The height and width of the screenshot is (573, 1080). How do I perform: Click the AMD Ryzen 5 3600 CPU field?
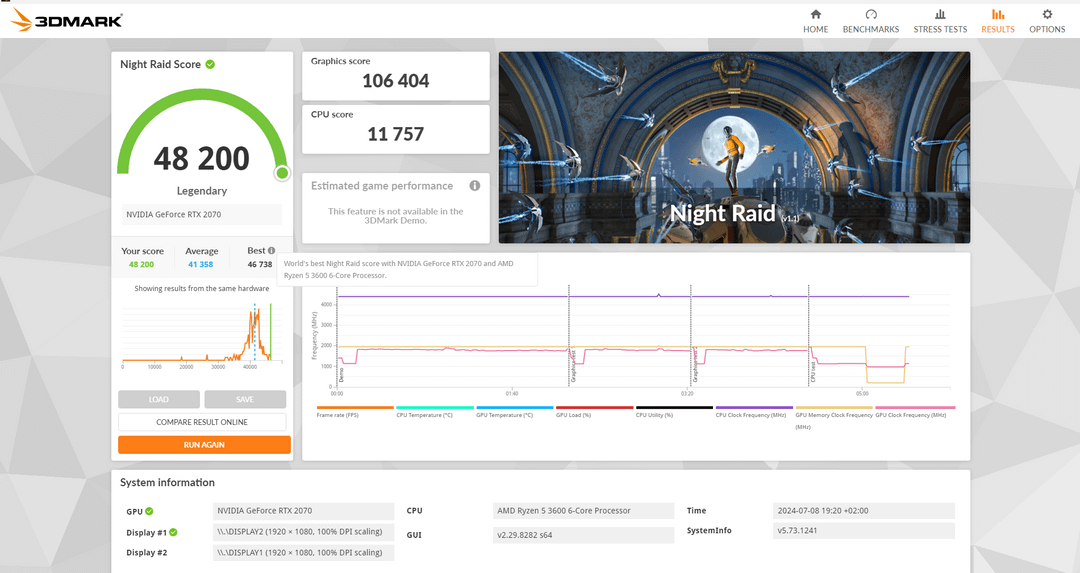(583, 511)
